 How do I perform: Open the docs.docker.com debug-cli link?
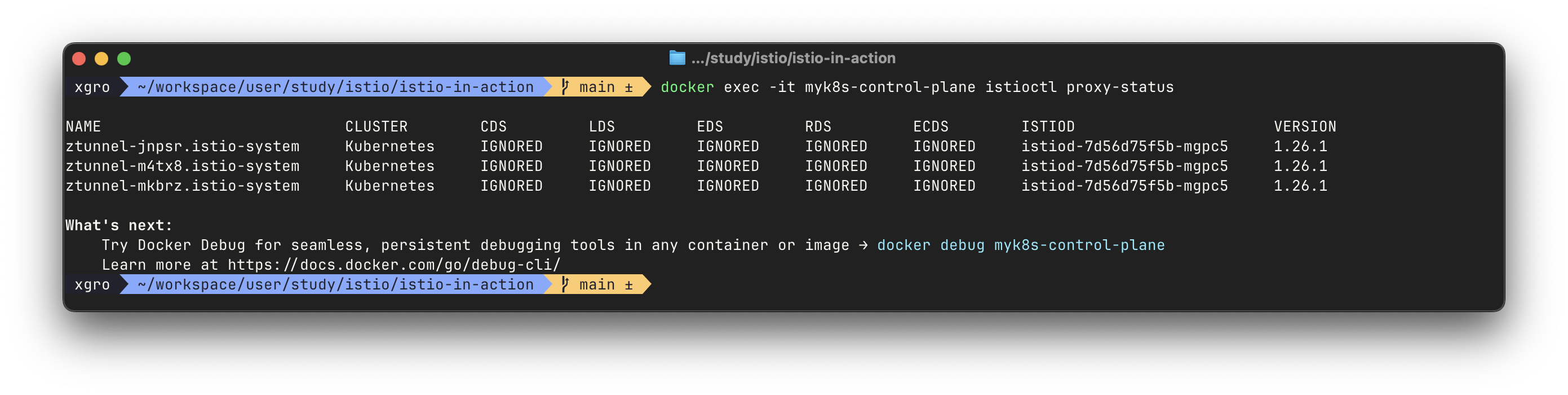[394, 265]
